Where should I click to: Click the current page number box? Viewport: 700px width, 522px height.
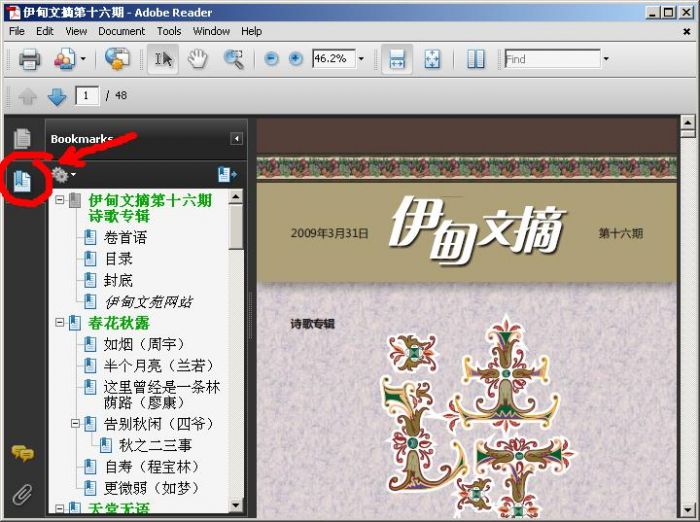(x=87, y=96)
